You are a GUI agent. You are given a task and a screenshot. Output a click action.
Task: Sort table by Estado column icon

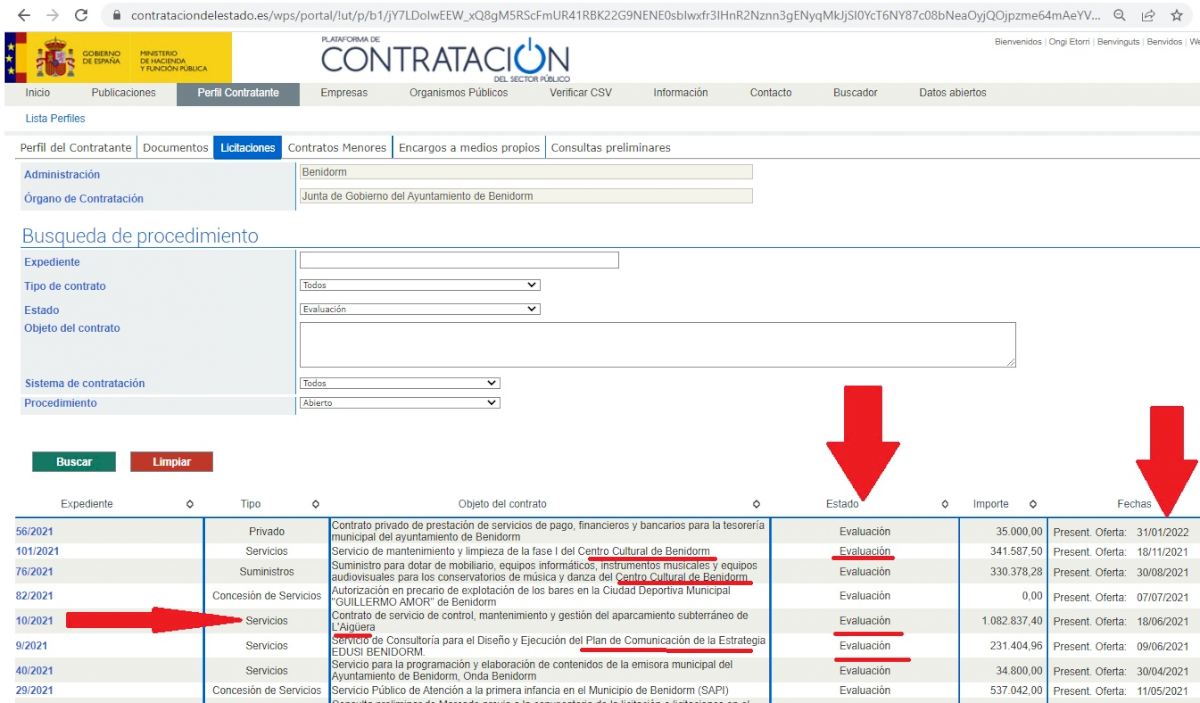click(945, 504)
